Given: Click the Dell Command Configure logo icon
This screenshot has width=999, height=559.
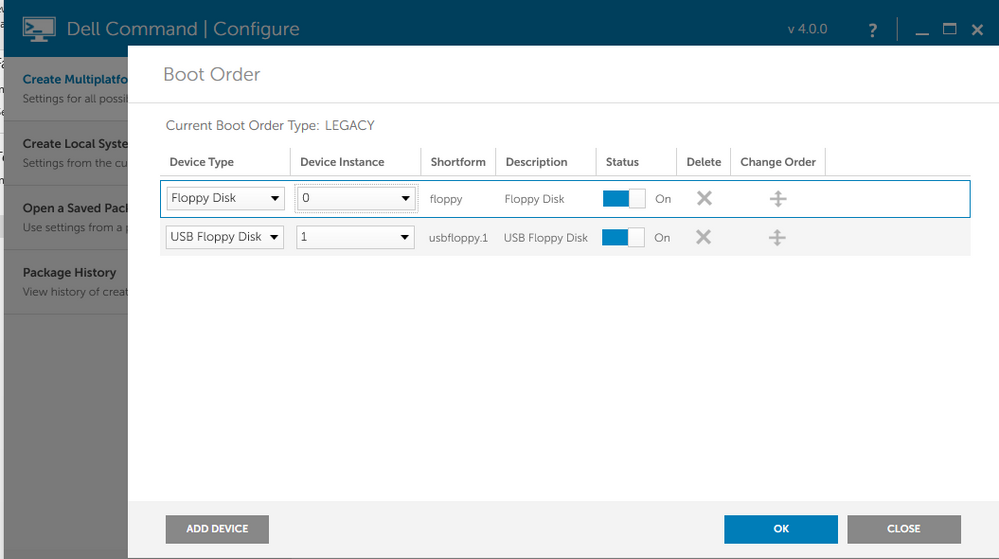Looking at the screenshot, I should point(39,29).
